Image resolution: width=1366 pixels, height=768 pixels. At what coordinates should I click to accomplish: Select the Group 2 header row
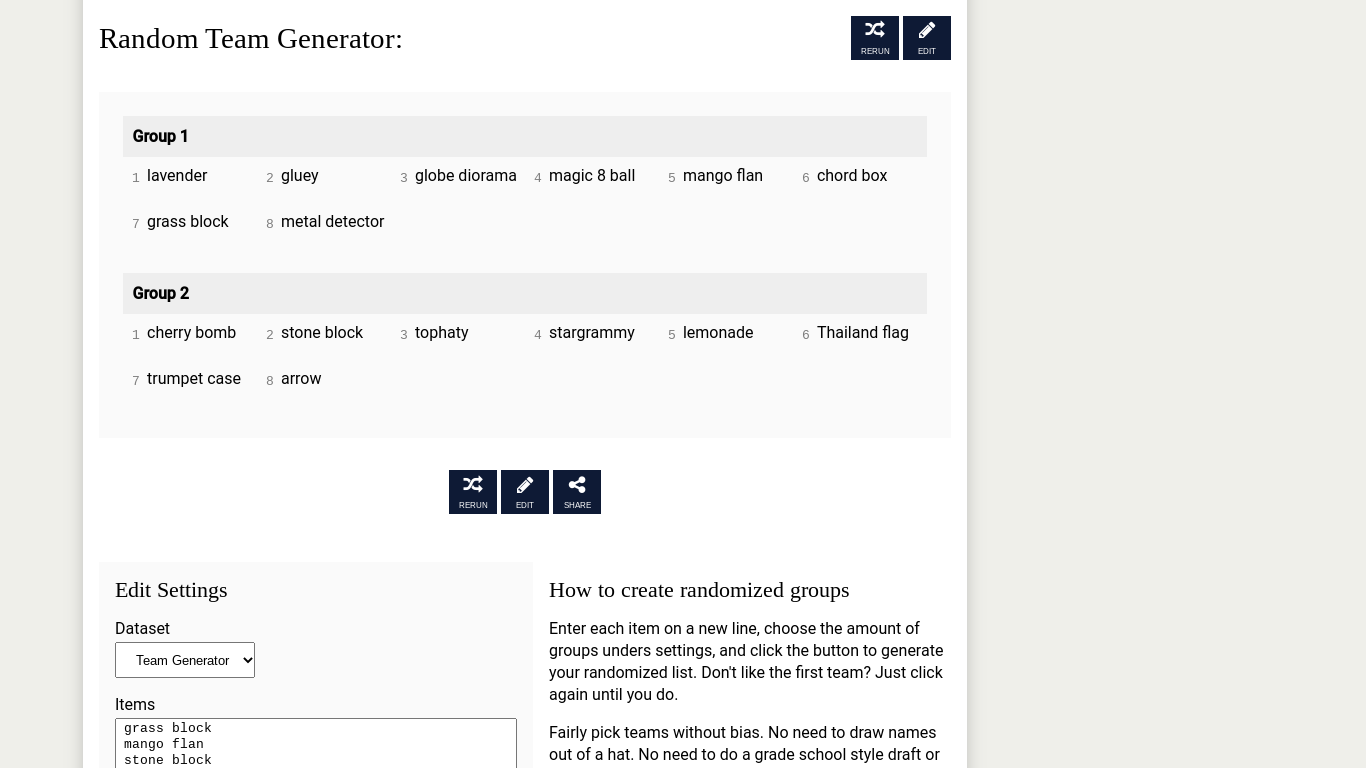525,293
